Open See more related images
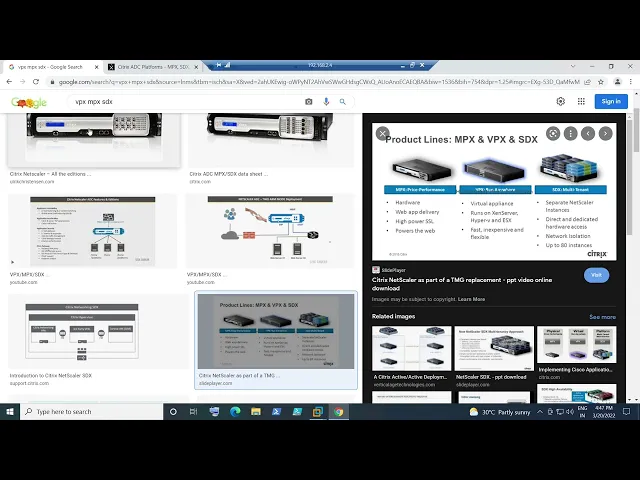 click(602, 317)
